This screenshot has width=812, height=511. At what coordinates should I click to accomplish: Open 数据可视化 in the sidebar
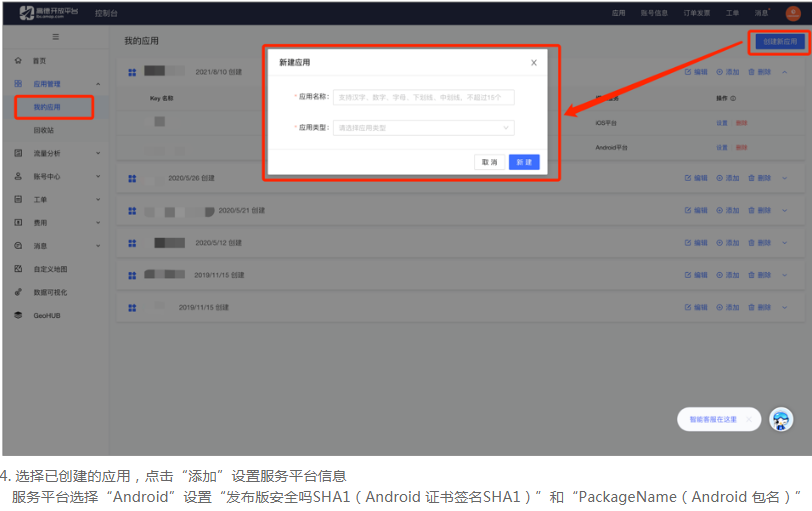tap(50, 292)
